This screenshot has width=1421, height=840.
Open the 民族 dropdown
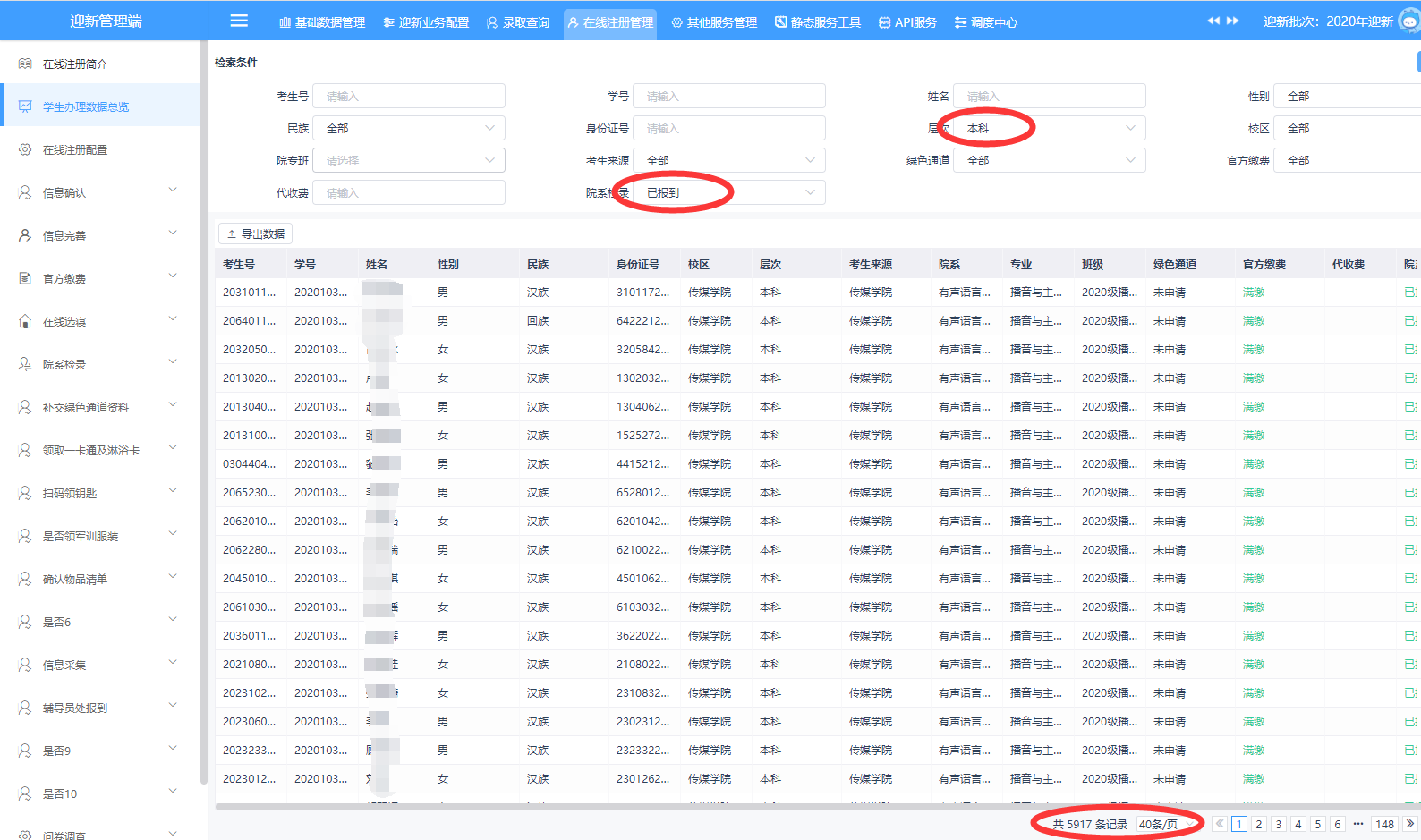click(x=409, y=128)
